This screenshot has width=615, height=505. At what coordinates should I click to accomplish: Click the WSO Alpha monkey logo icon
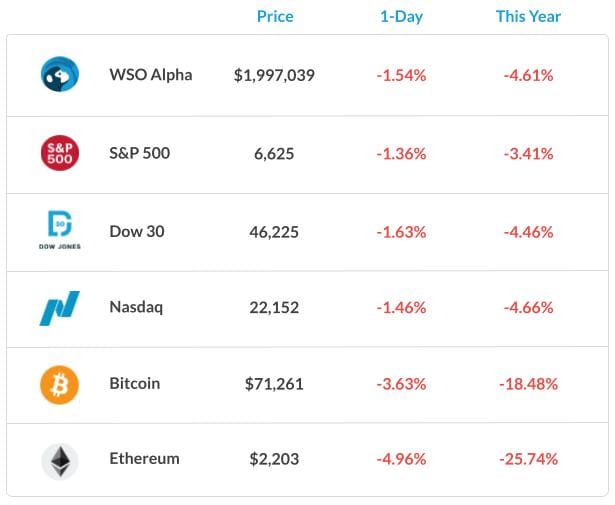point(59,74)
